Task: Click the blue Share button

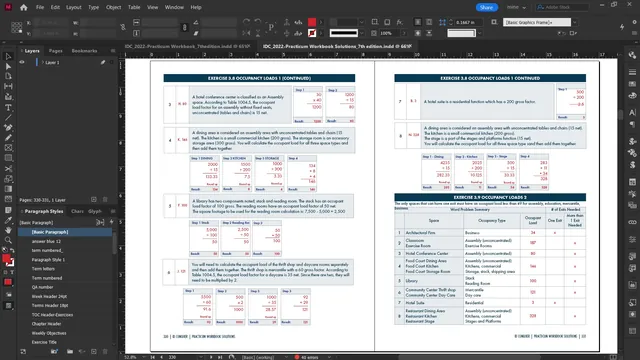Action: point(487,7)
